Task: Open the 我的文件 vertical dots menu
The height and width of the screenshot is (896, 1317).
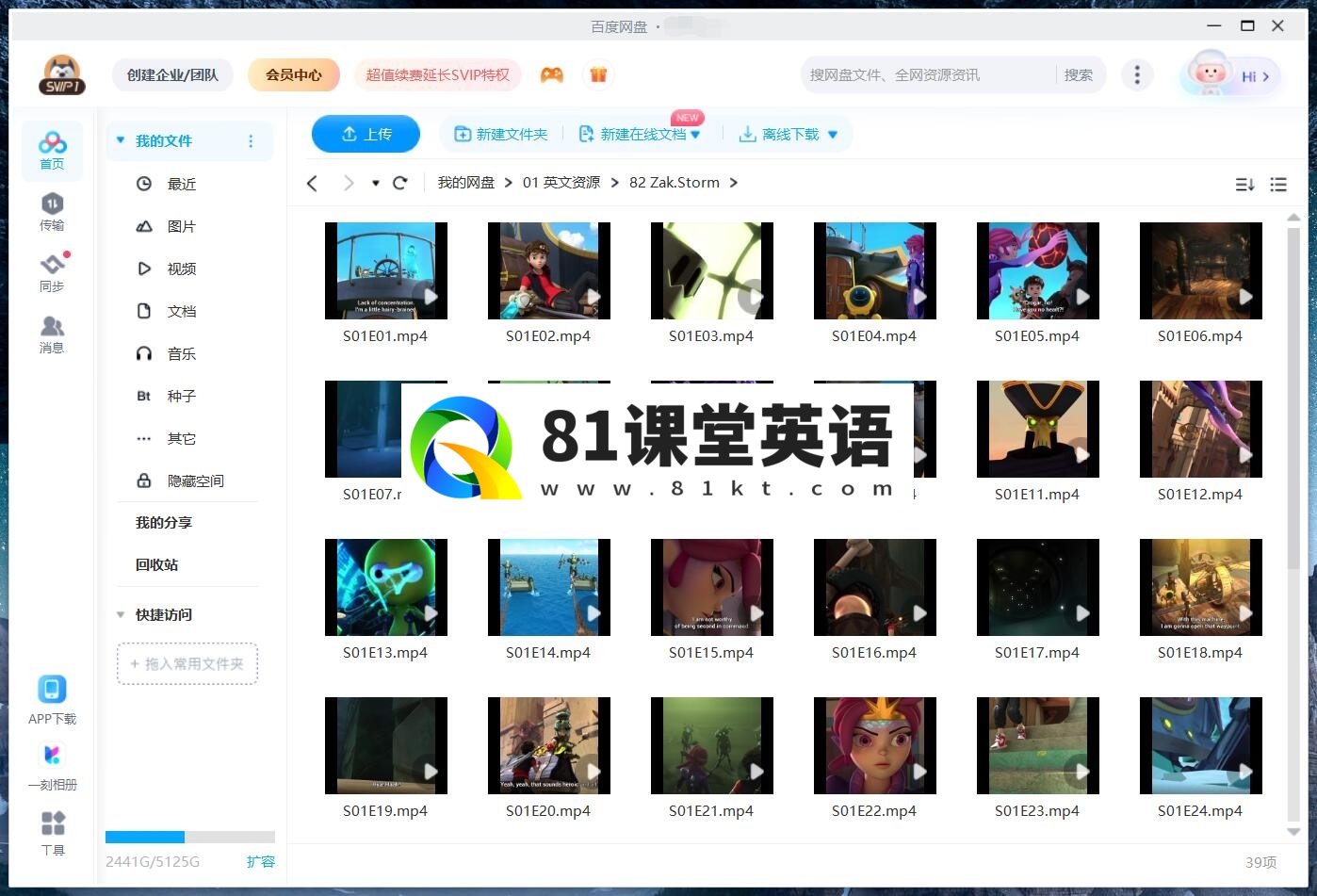Action: [251, 141]
